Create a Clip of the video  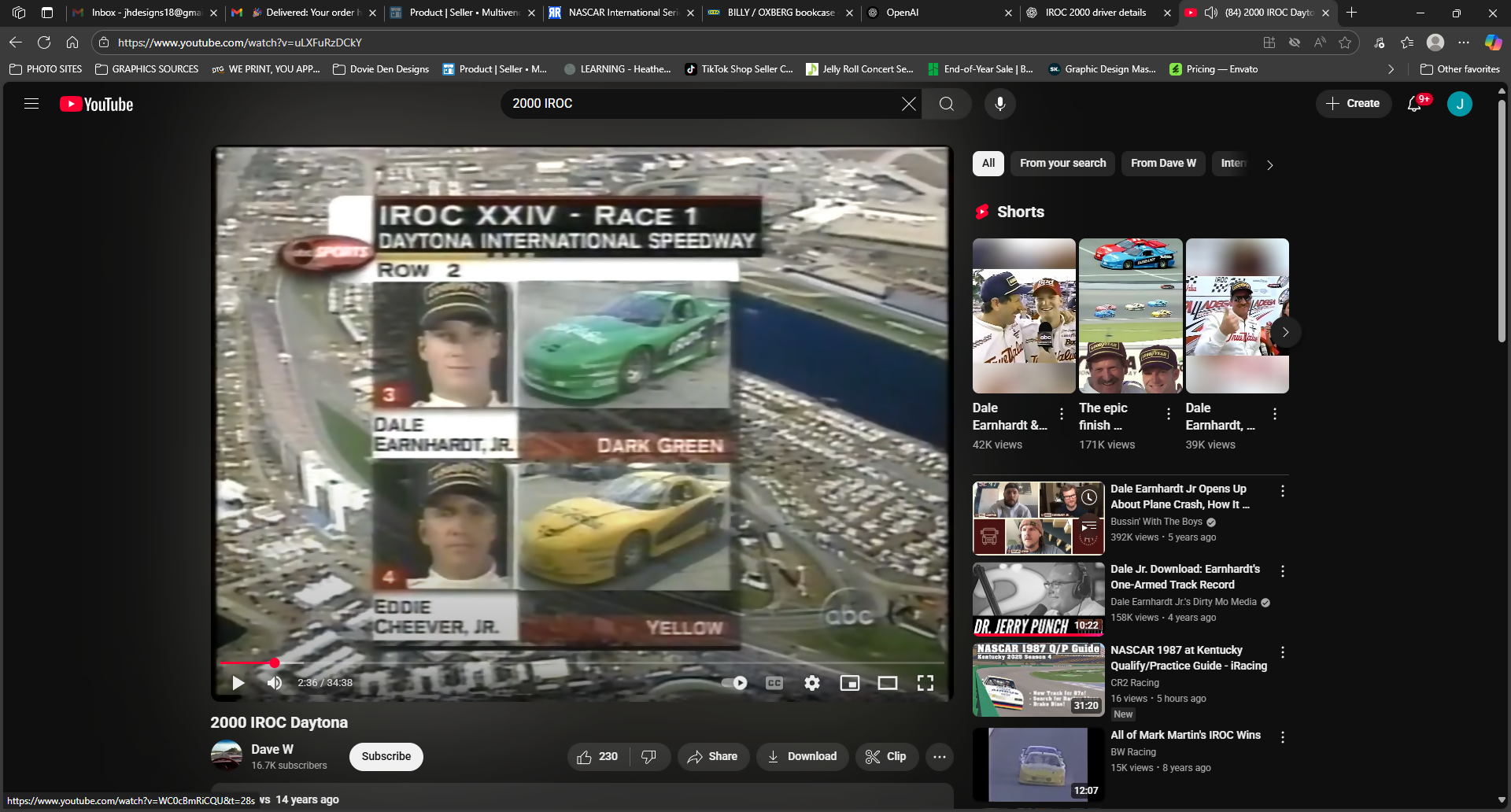[887, 757]
